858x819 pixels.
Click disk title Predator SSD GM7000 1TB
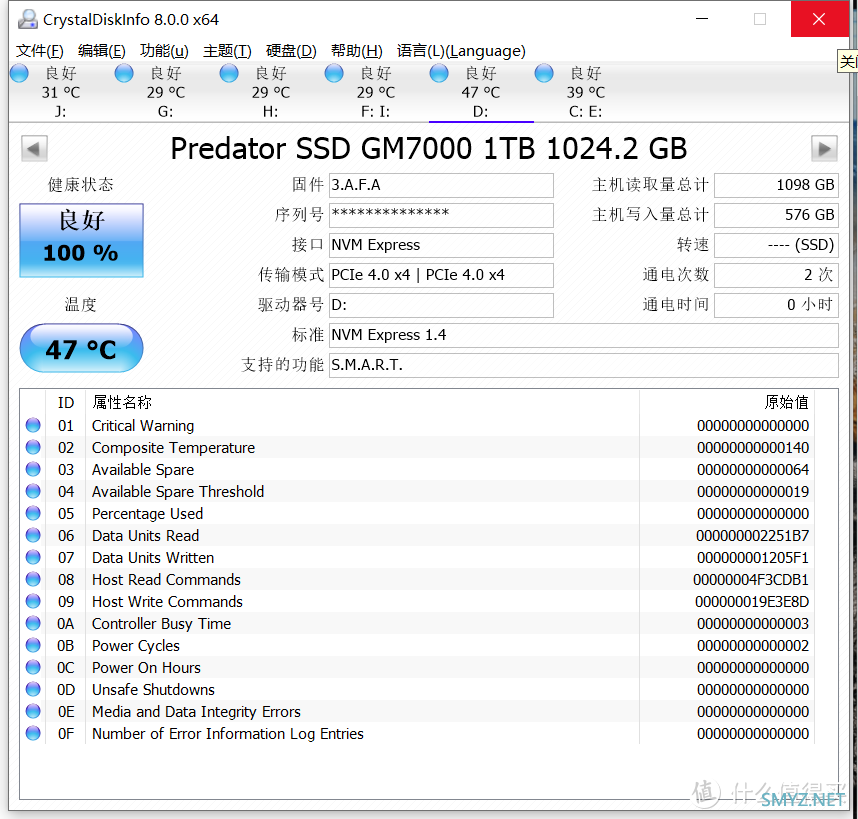click(x=428, y=148)
